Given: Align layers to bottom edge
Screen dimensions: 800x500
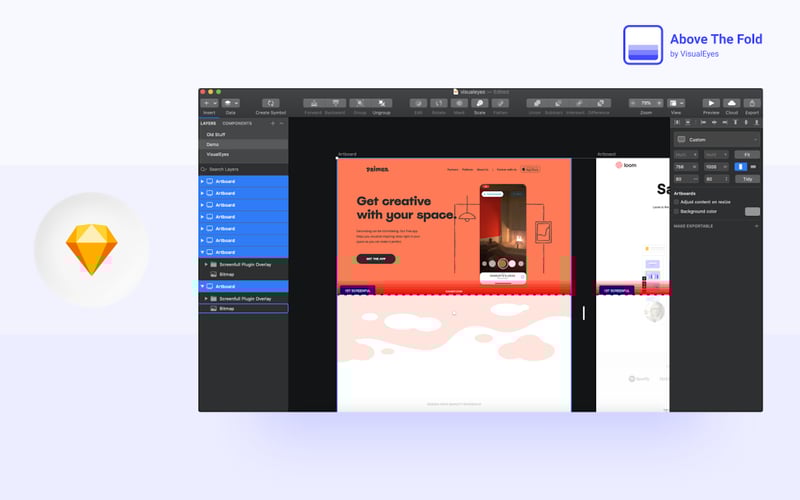Looking at the screenshot, I should click(x=757, y=122).
